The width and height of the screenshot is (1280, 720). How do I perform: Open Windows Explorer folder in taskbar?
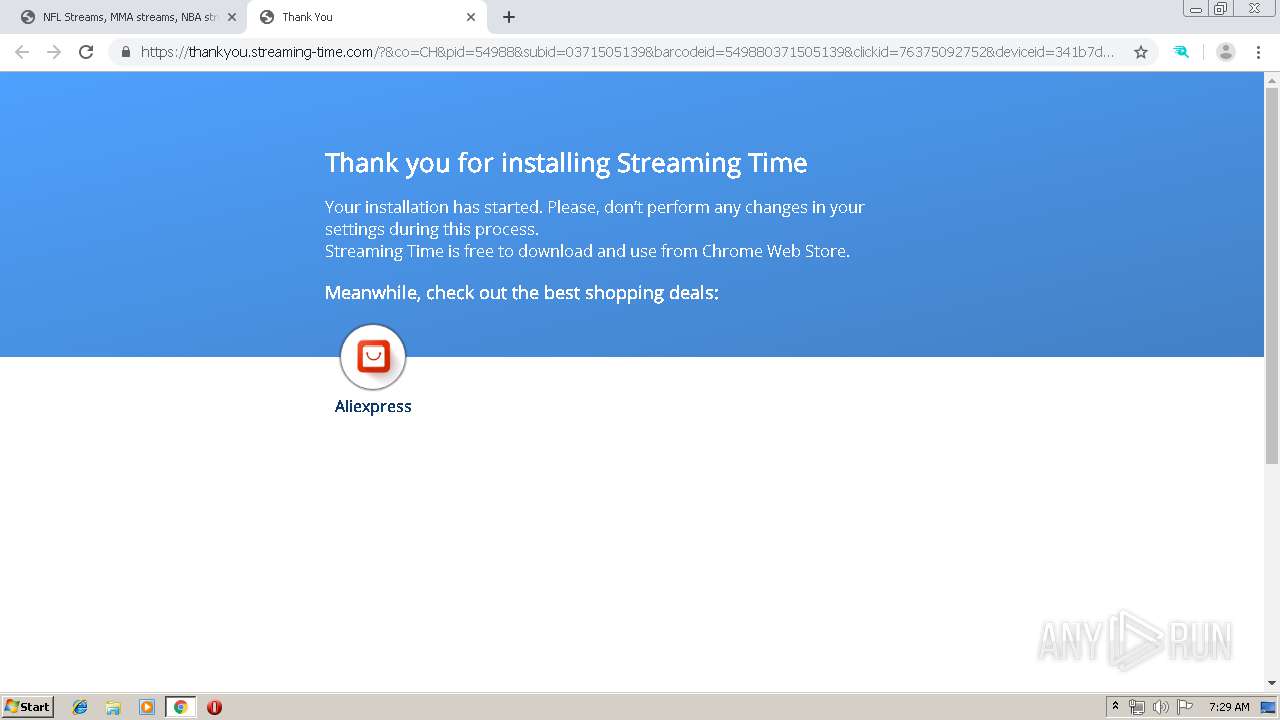tap(113, 707)
